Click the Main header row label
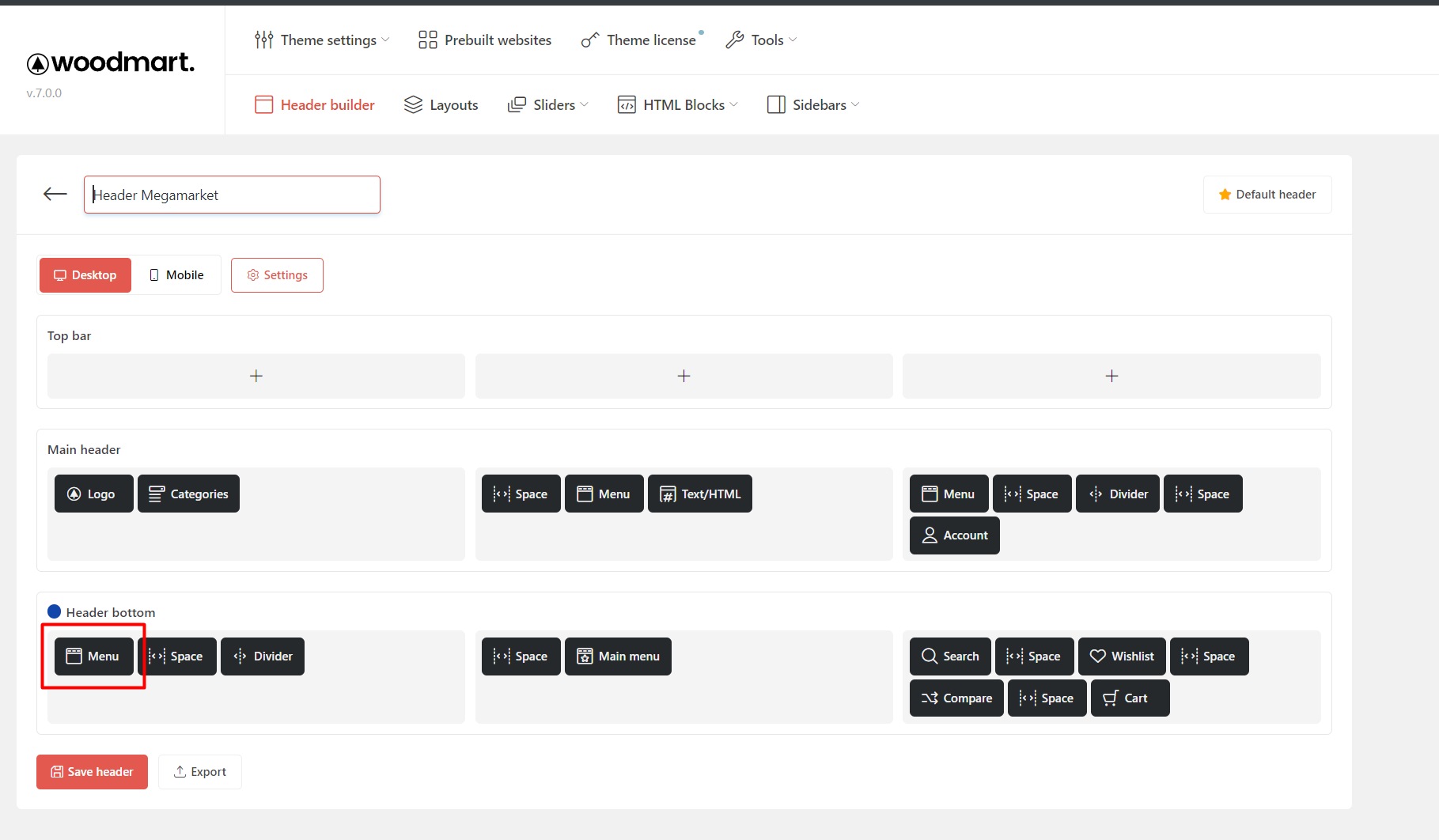The image size is (1439, 840). click(84, 449)
